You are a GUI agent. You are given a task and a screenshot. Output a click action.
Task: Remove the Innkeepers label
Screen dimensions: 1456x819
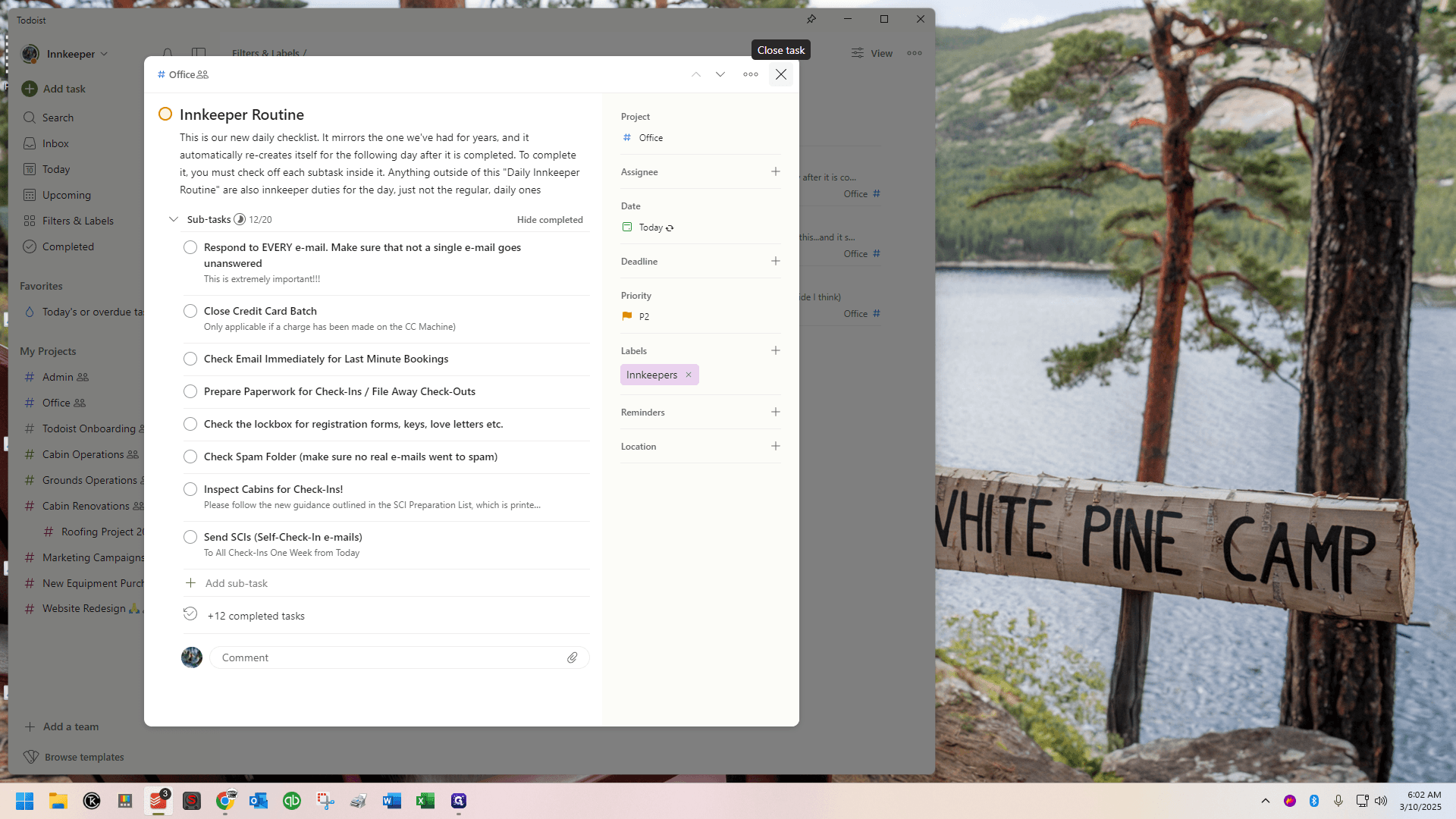(689, 375)
